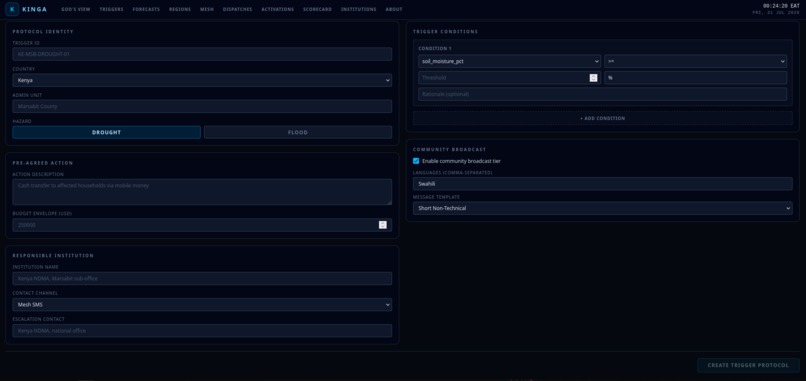Open the Forecasts section
The width and height of the screenshot is (806, 381).
tap(146, 9)
